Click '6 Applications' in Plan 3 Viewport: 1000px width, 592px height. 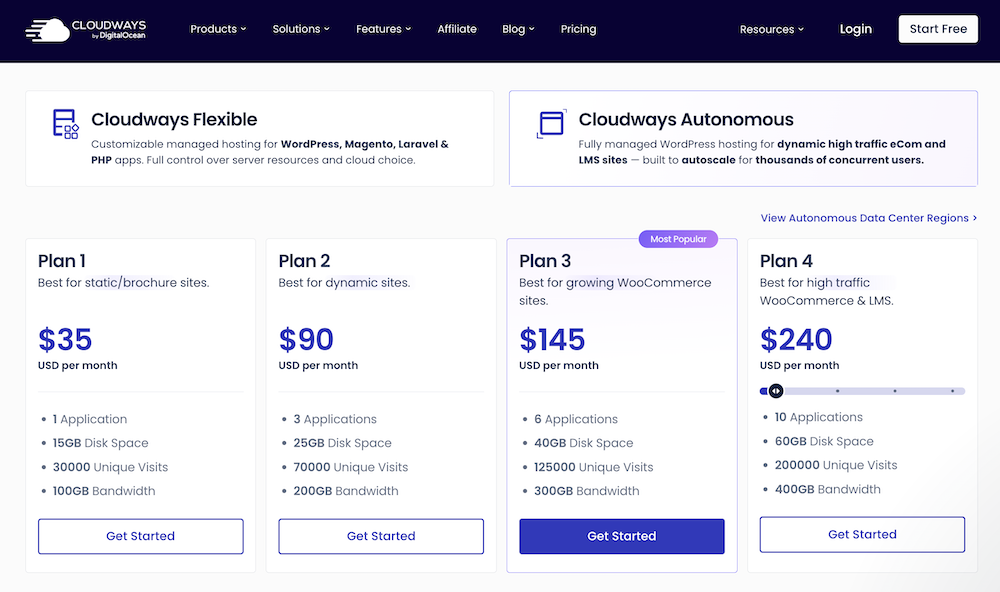(576, 419)
